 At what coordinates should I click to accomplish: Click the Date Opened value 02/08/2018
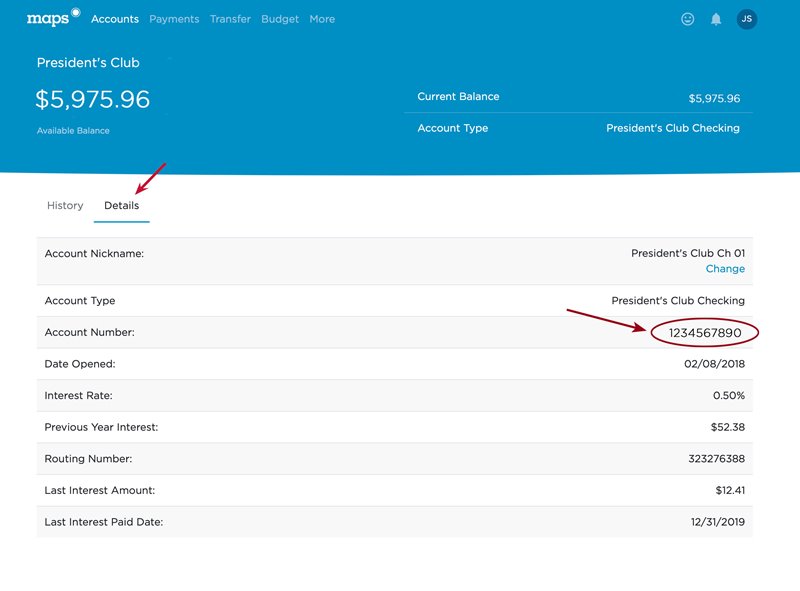714,364
